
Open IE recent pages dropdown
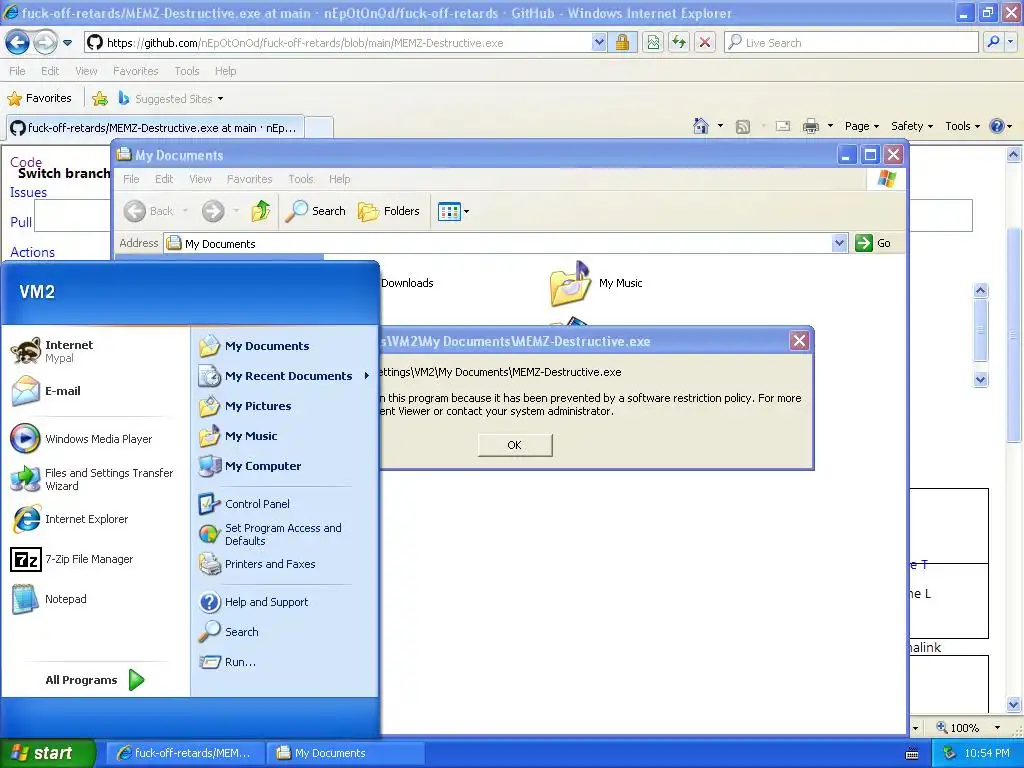pyautogui.click(x=67, y=43)
